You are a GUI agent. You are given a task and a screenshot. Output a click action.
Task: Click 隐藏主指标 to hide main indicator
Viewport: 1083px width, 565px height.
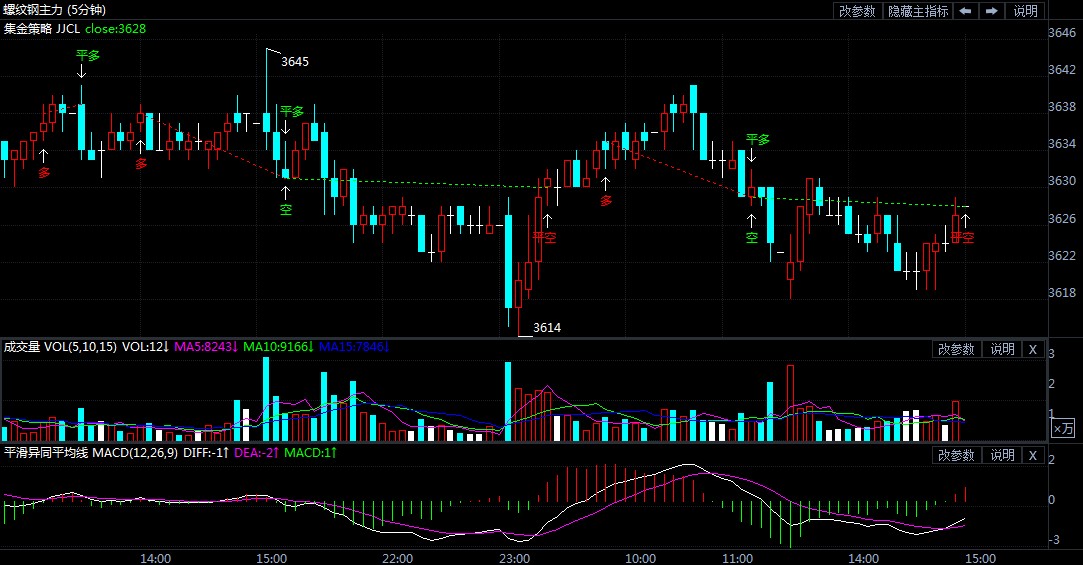(918, 11)
